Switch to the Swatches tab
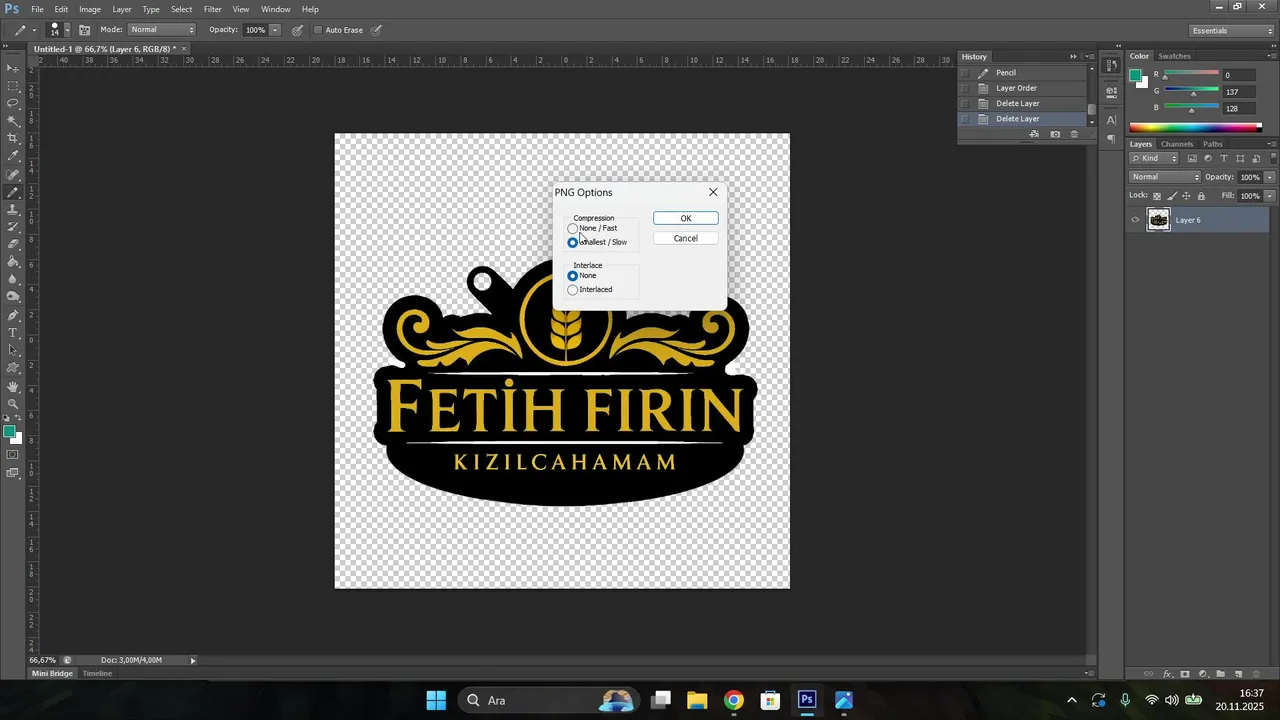Screen dimensions: 1280x720 [x=1175, y=56]
